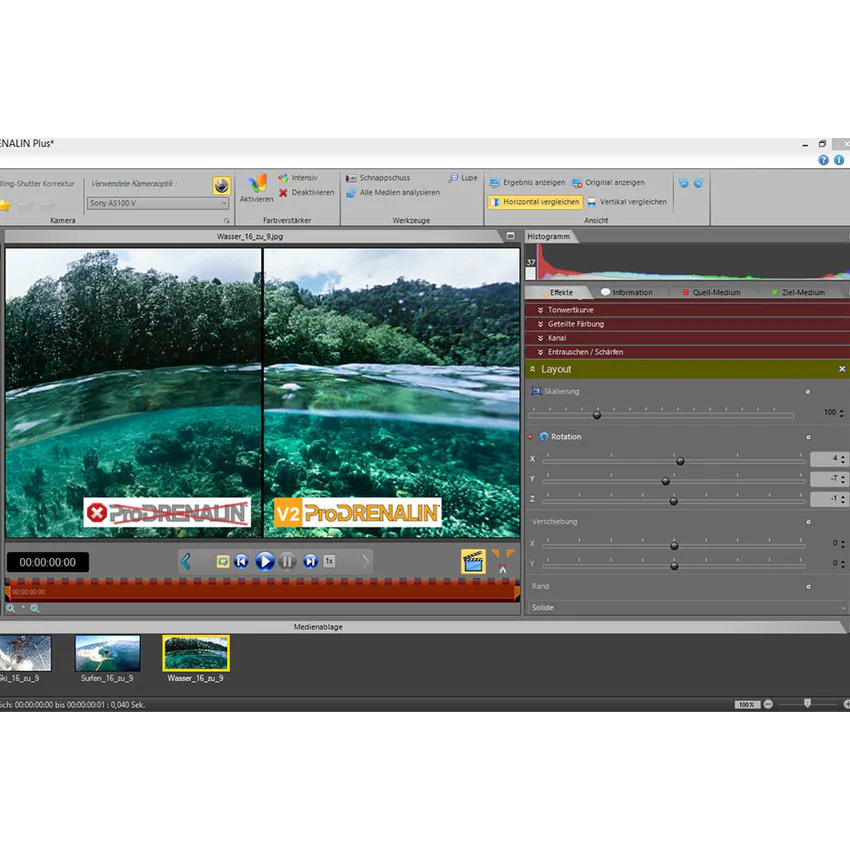Maximize the preview pane

pos(510,236)
